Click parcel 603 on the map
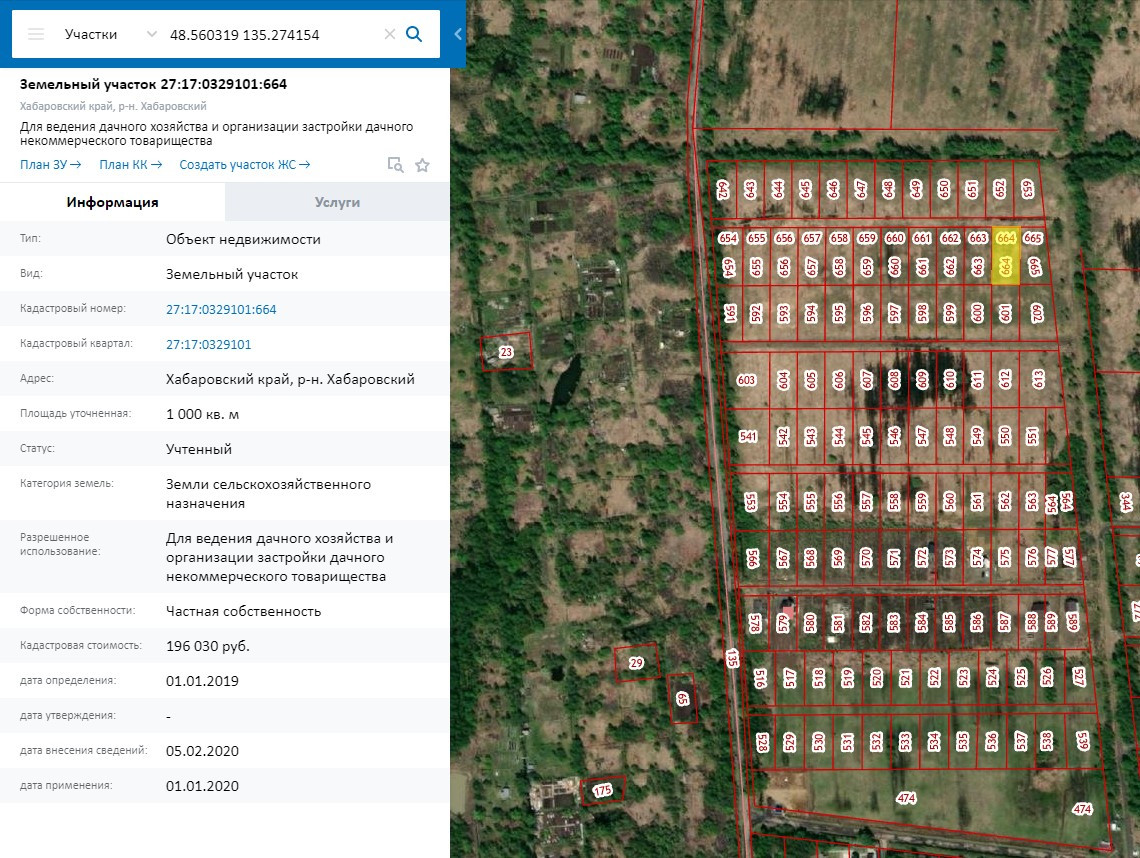 (x=746, y=380)
